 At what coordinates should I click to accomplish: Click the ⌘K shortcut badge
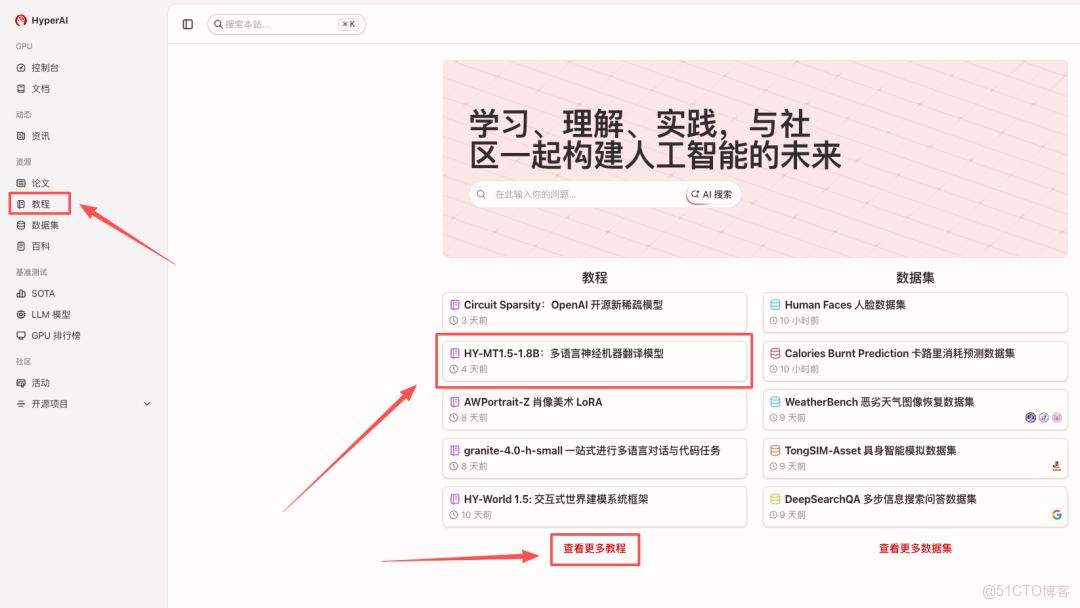click(x=349, y=24)
